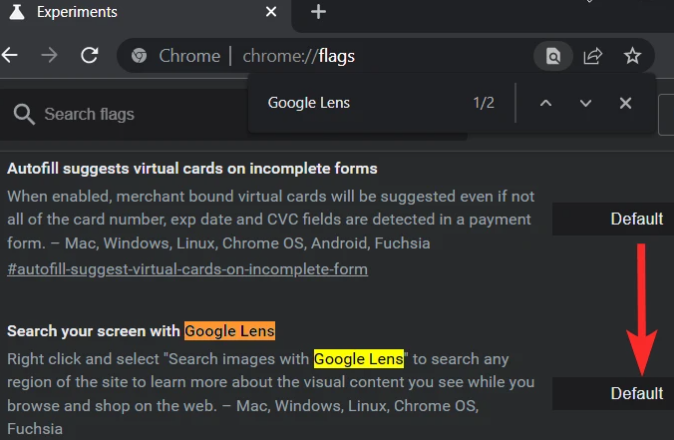Open the Google Lens search icon in omnibox
This screenshot has width=674, height=440.
[x=553, y=56]
